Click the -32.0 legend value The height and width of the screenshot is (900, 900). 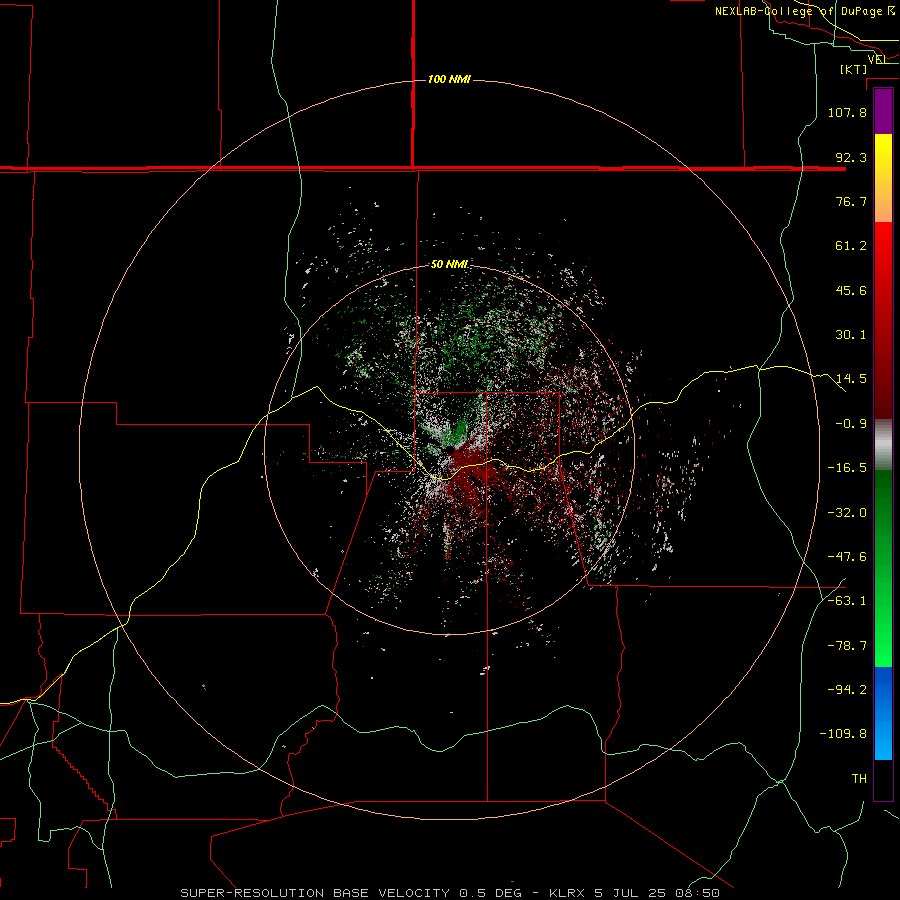click(847, 513)
